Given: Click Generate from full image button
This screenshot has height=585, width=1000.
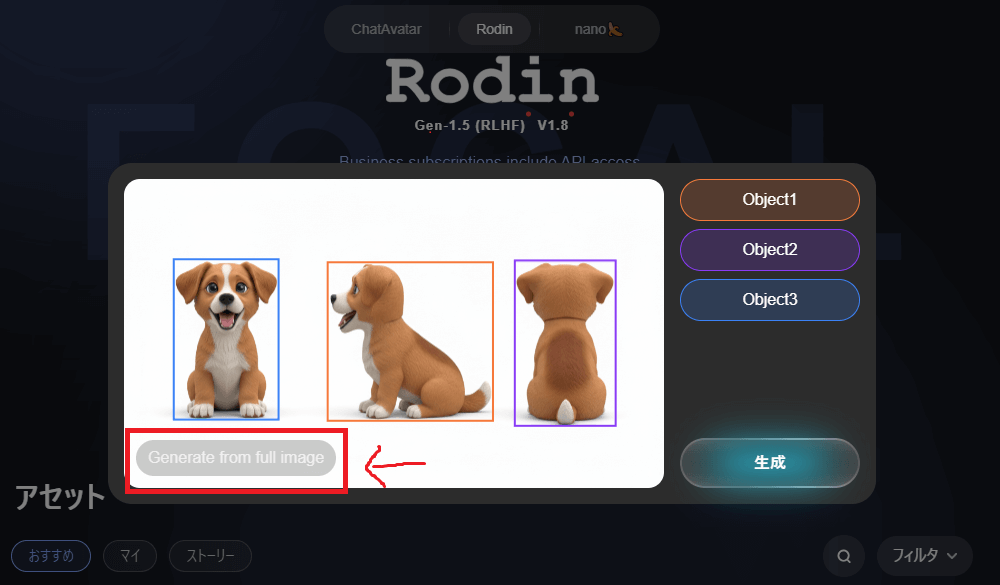Looking at the screenshot, I should click(236, 457).
